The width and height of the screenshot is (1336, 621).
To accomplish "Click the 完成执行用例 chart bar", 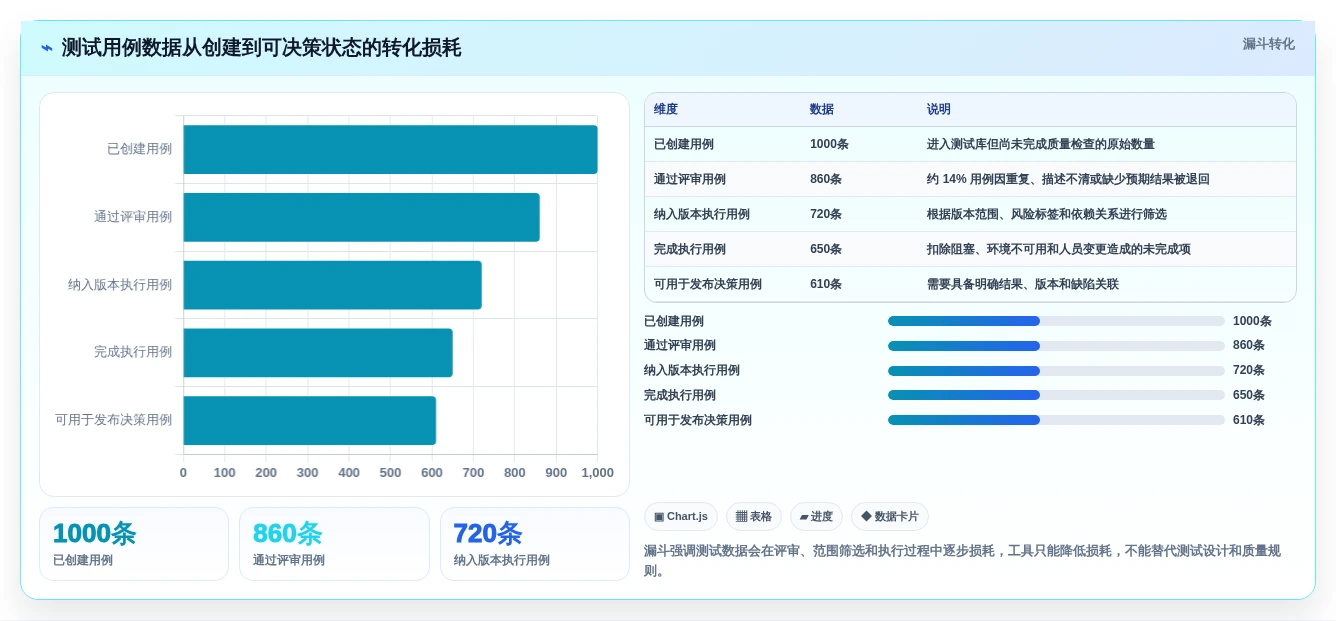I will (318, 352).
